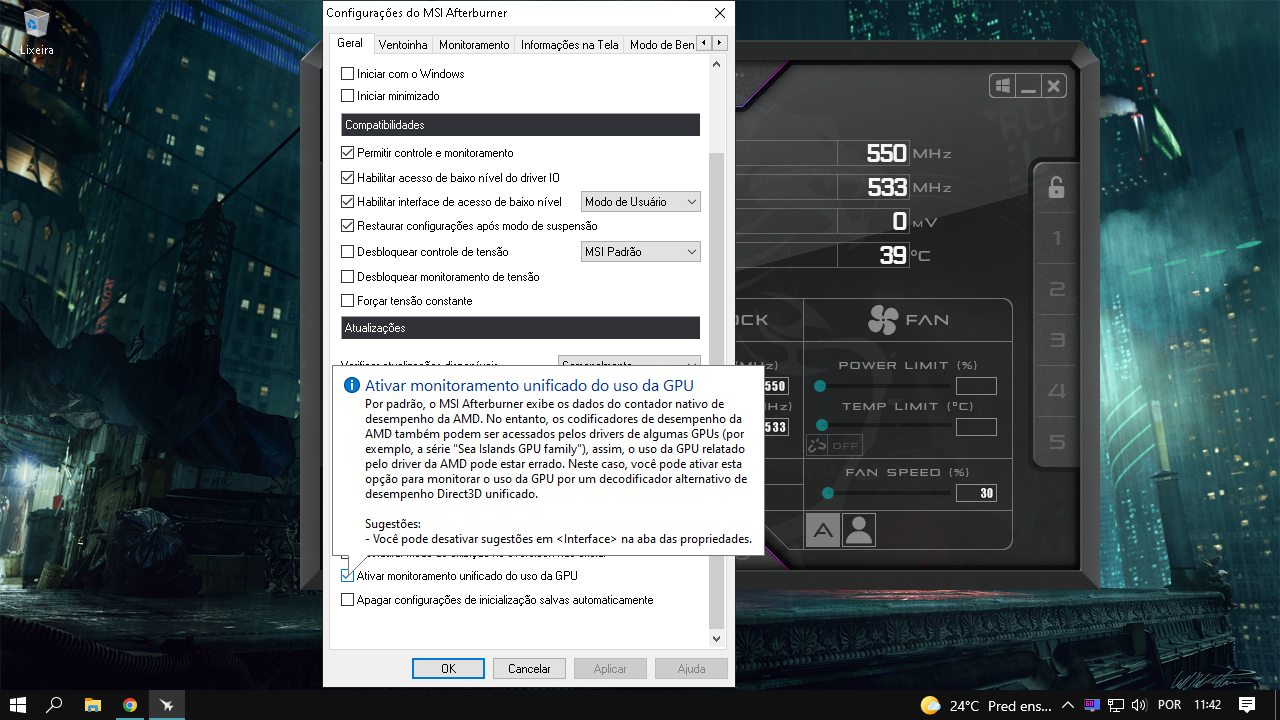The image size is (1280, 720).
Task: Click the Fan Speed slider handle
Action: click(x=828, y=493)
